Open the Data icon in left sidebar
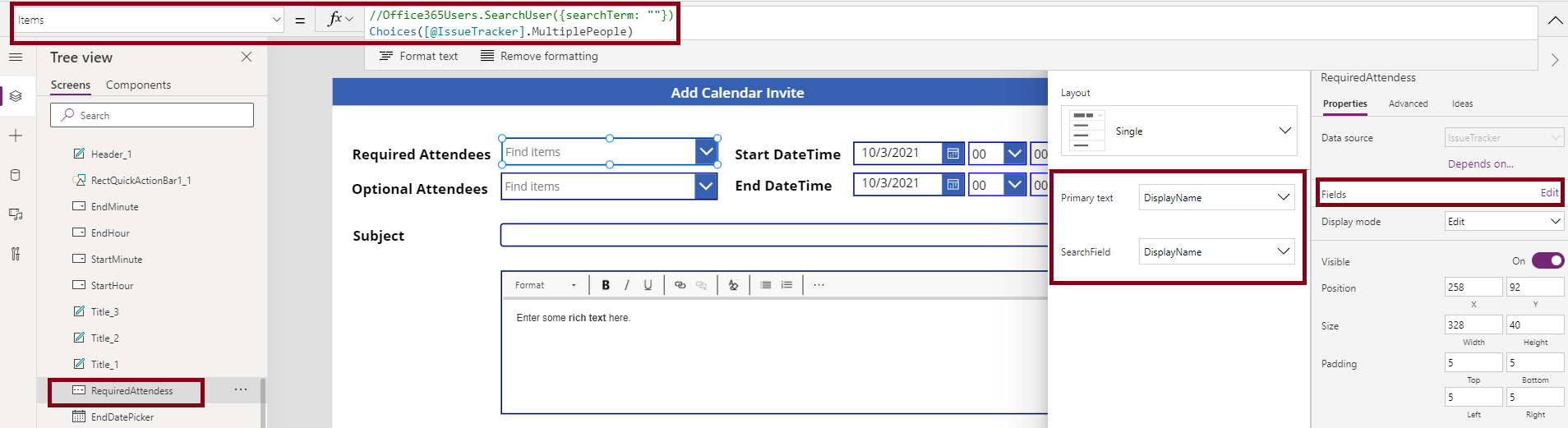The width and height of the screenshot is (1568, 428). click(x=16, y=175)
